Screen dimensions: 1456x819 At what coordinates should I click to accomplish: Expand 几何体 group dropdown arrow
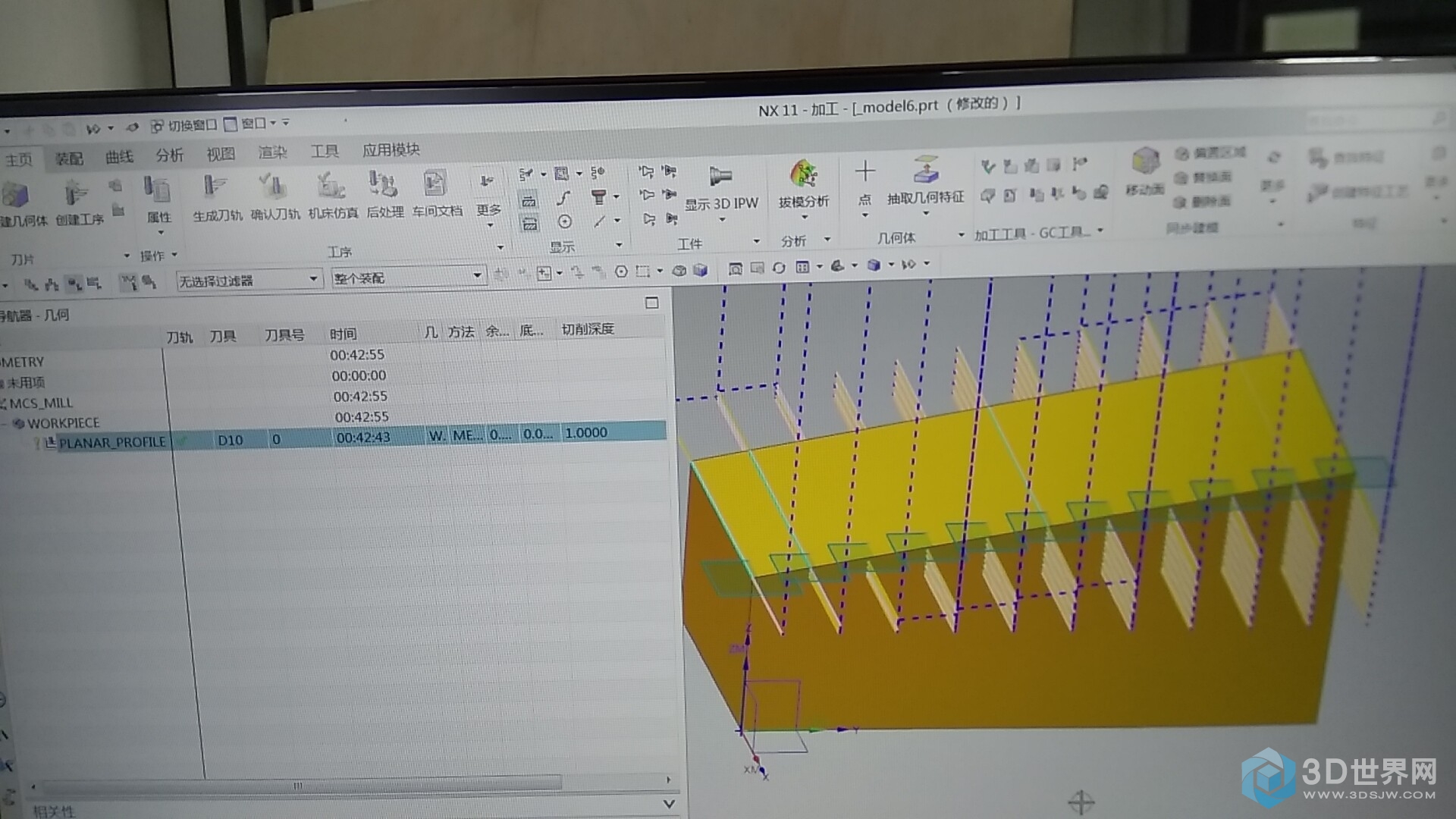pyautogui.click(x=961, y=235)
